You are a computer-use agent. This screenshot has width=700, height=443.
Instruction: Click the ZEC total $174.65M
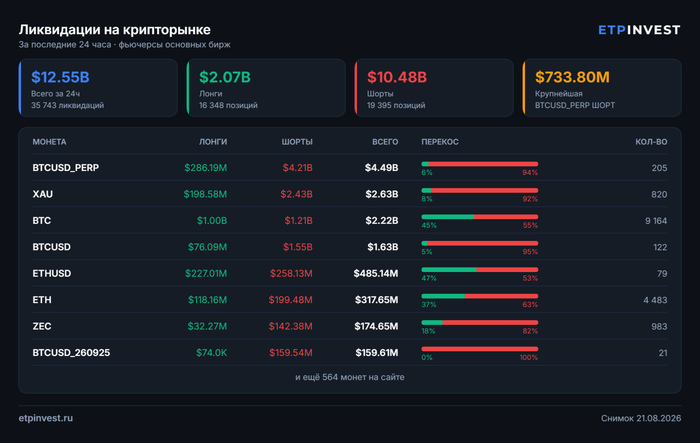click(376, 326)
